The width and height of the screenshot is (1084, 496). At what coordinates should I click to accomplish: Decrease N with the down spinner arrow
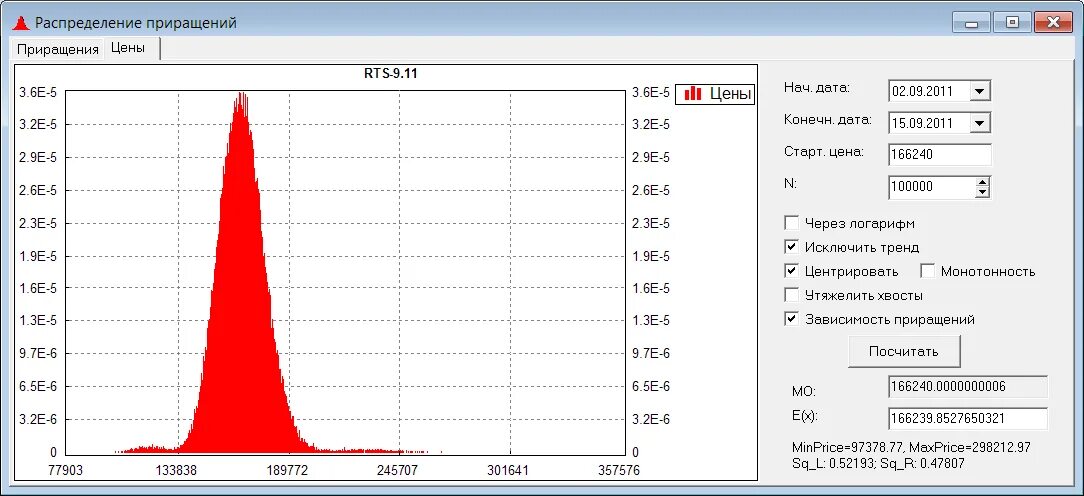point(982,192)
